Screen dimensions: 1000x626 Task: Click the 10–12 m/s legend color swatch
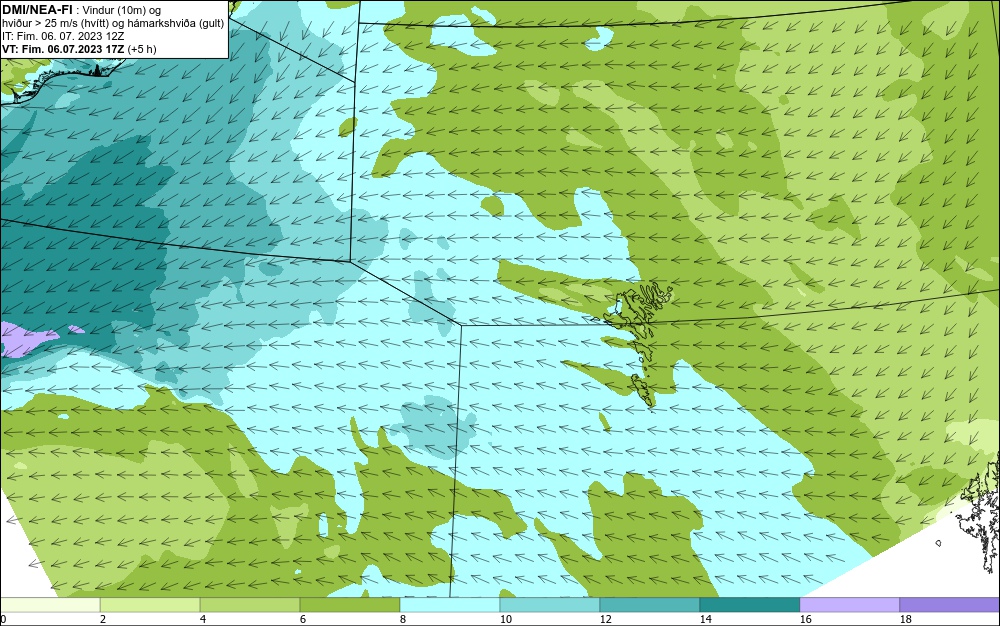click(550, 604)
